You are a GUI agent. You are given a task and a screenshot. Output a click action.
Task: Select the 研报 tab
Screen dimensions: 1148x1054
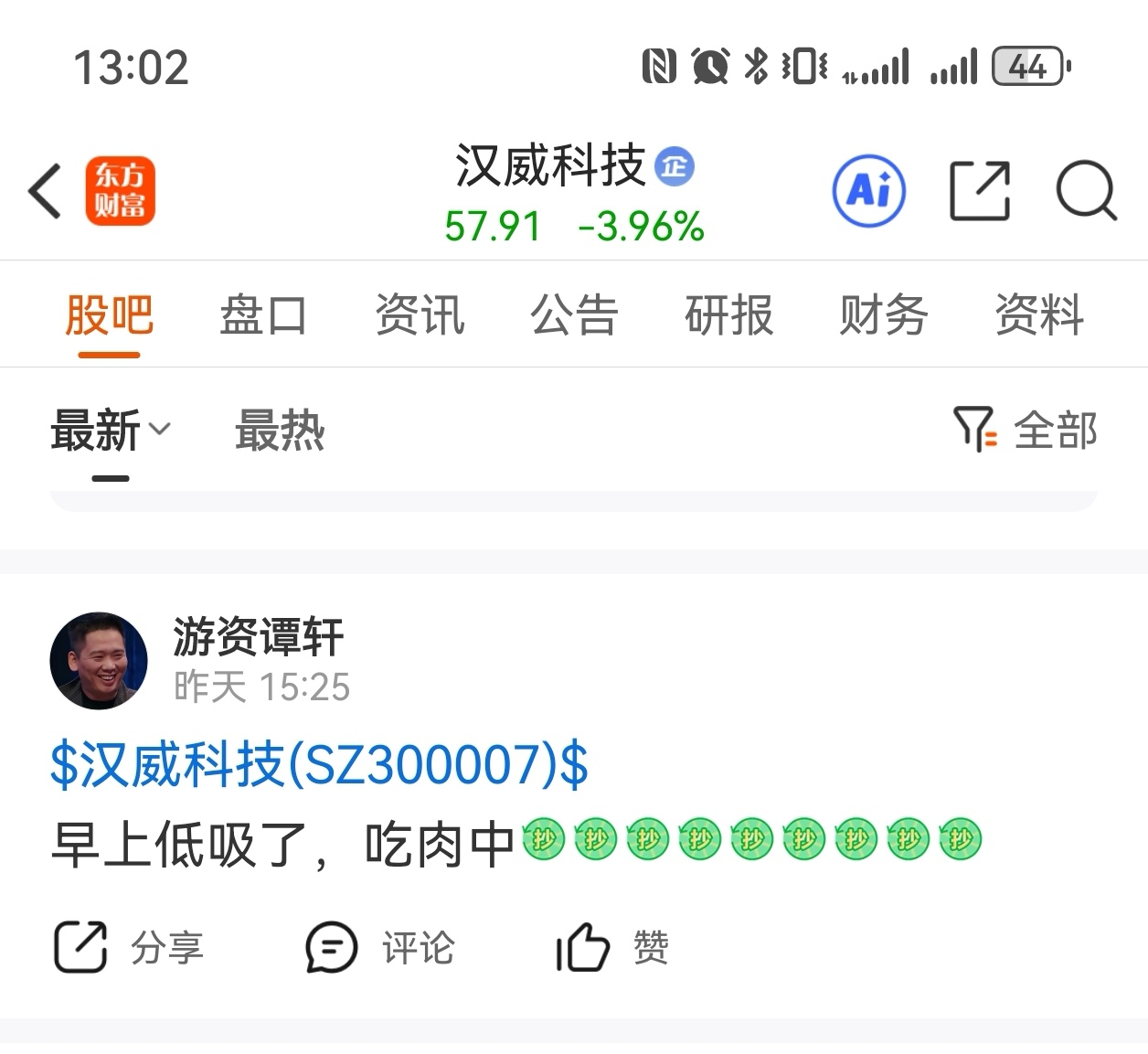[x=729, y=315]
